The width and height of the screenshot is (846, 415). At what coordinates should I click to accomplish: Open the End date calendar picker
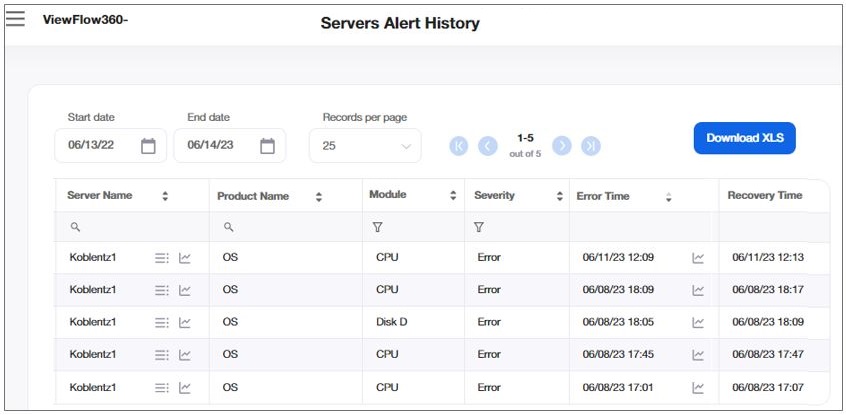(x=267, y=146)
